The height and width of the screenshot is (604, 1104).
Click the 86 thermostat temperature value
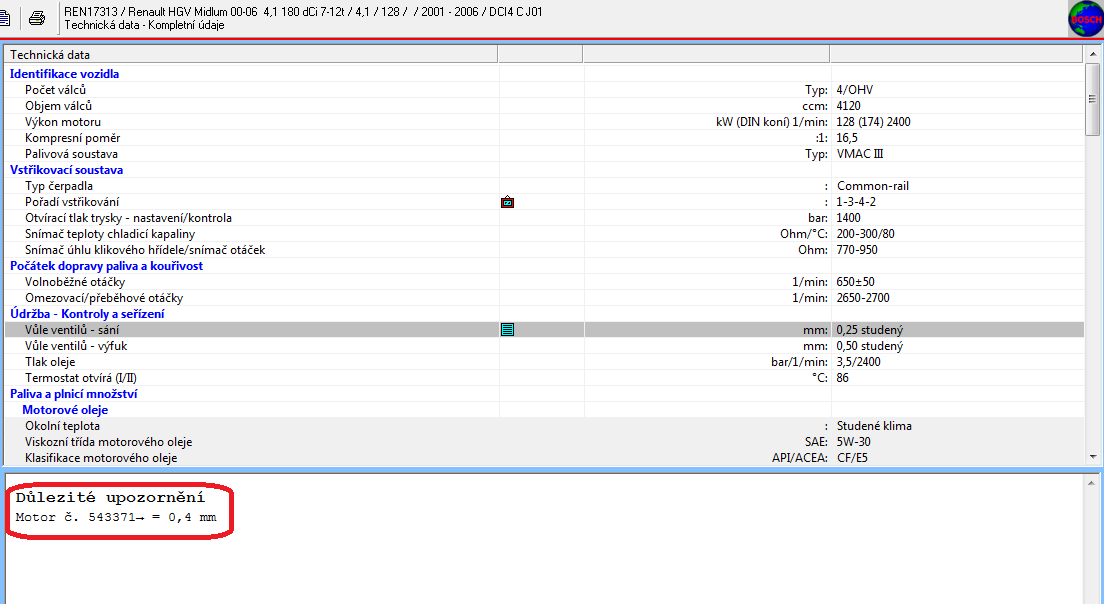pos(842,378)
